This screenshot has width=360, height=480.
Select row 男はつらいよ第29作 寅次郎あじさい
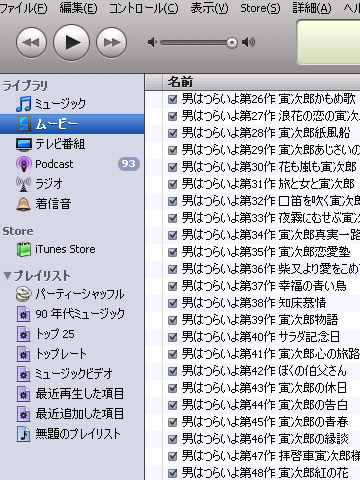point(253,150)
